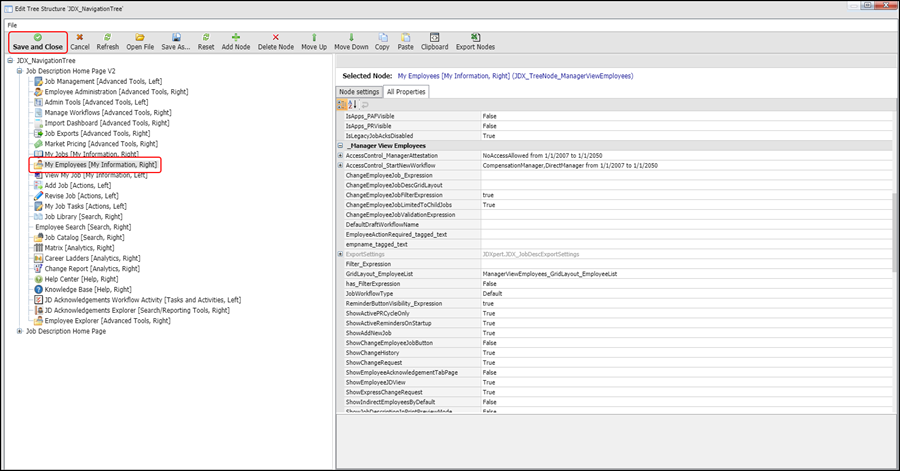Screen dimensions: 900x471
Task: Move the selected node up
Action: click(314, 41)
